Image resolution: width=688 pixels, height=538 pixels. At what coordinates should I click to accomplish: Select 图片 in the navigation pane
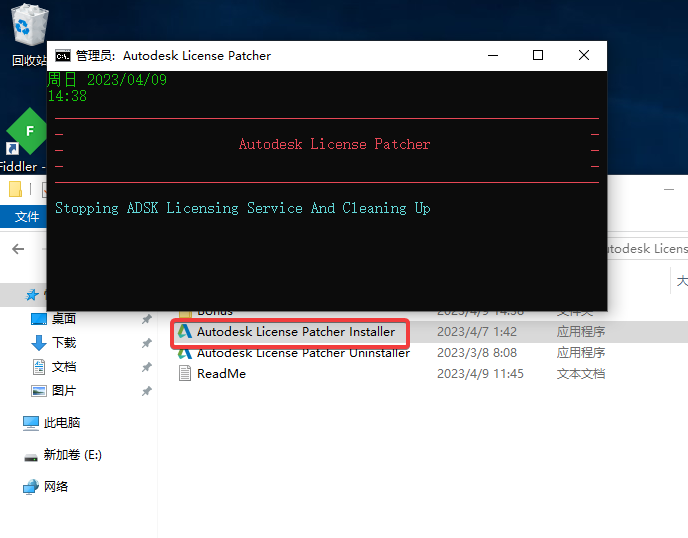click(64, 391)
